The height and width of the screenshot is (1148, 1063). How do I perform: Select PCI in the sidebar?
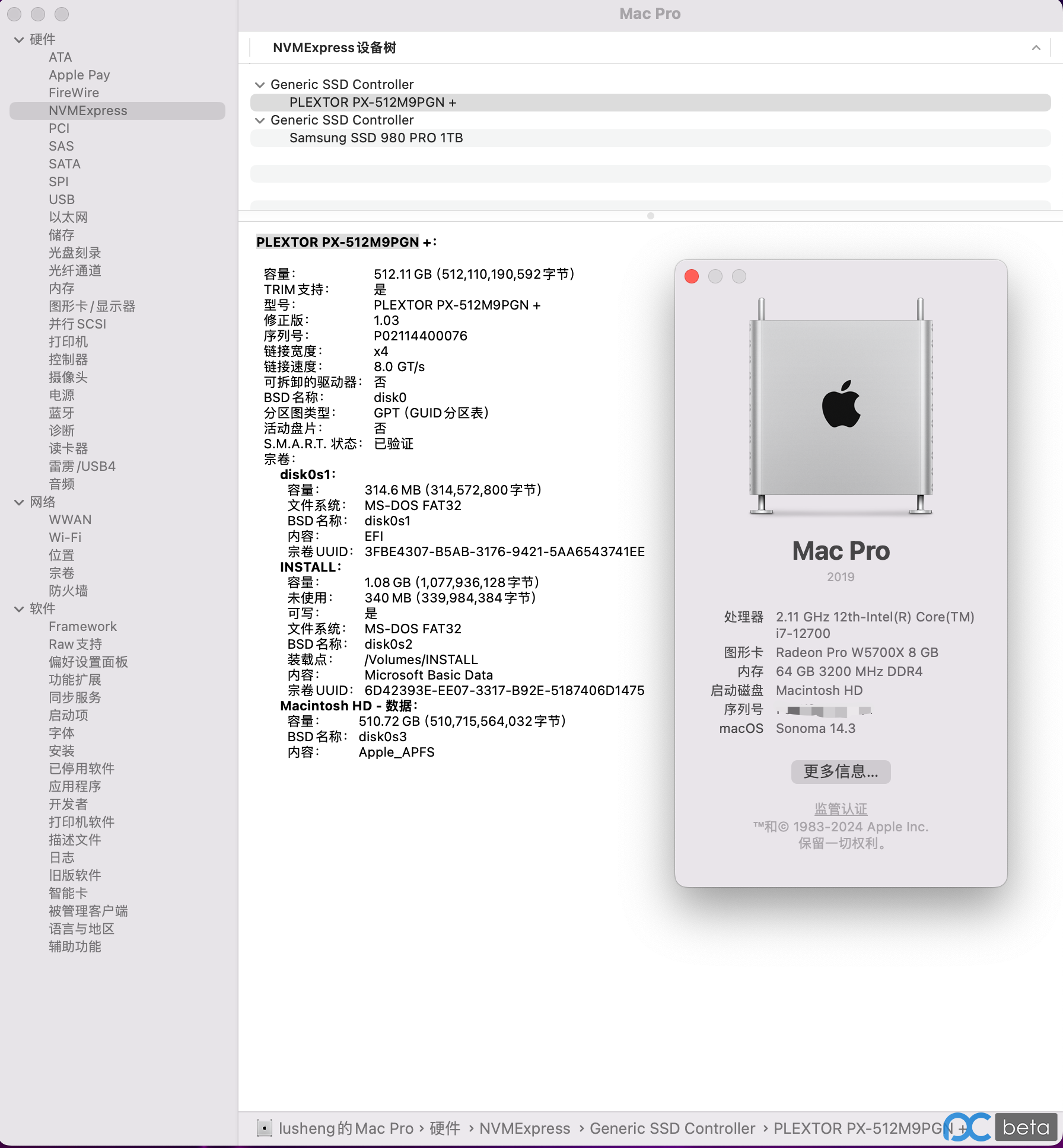pos(59,129)
